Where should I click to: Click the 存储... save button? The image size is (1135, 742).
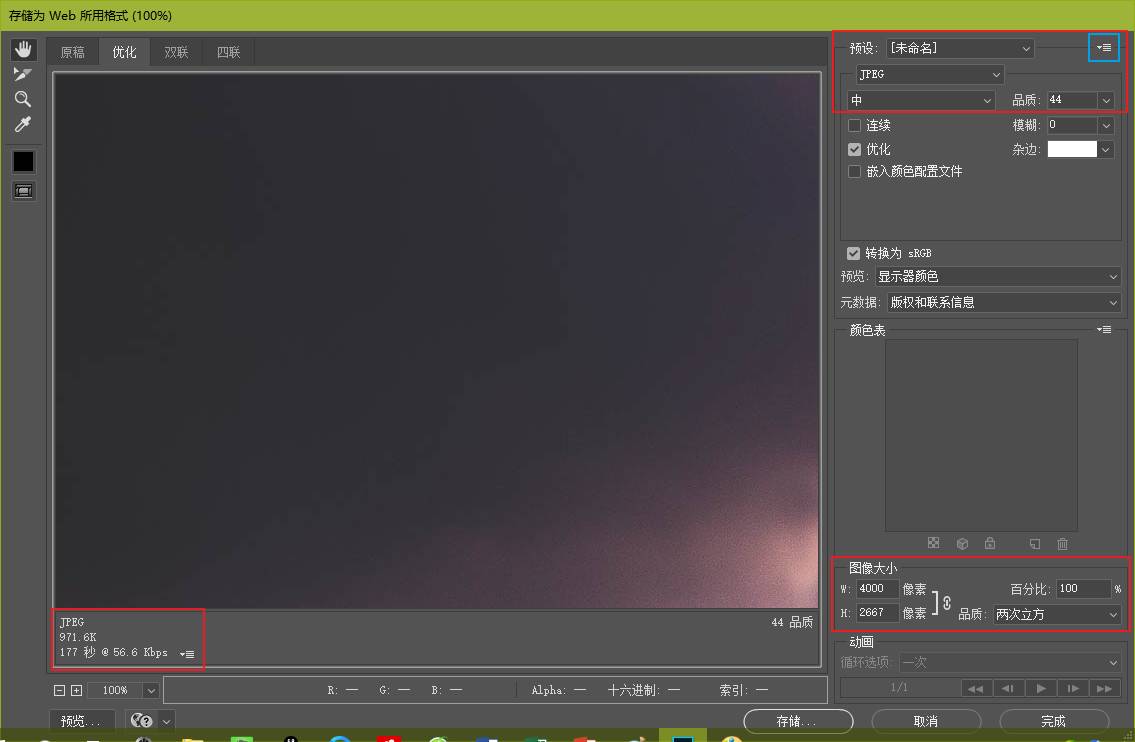pos(798,721)
